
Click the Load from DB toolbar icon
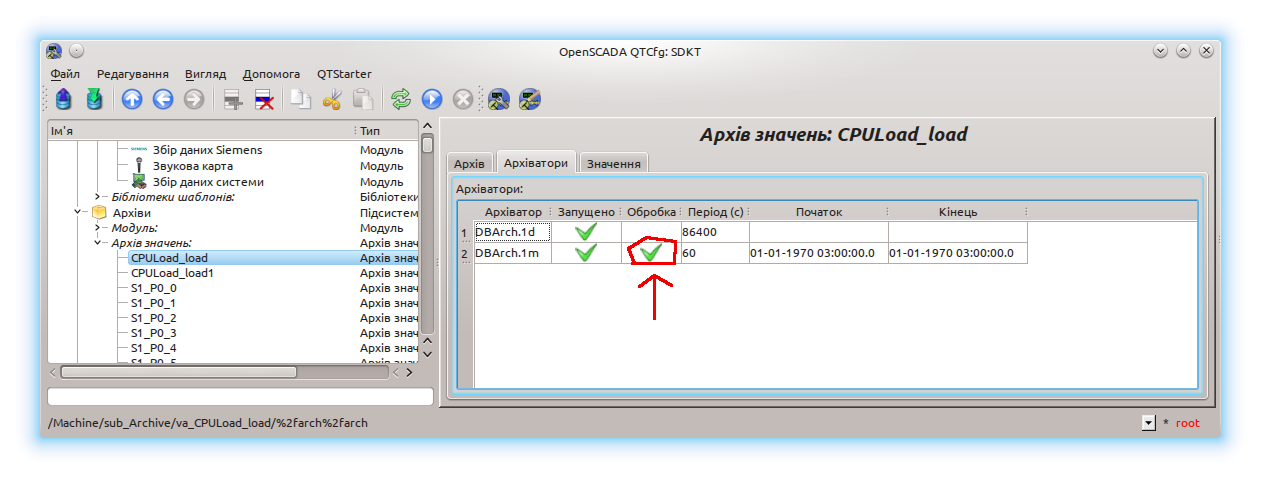(65, 99)
